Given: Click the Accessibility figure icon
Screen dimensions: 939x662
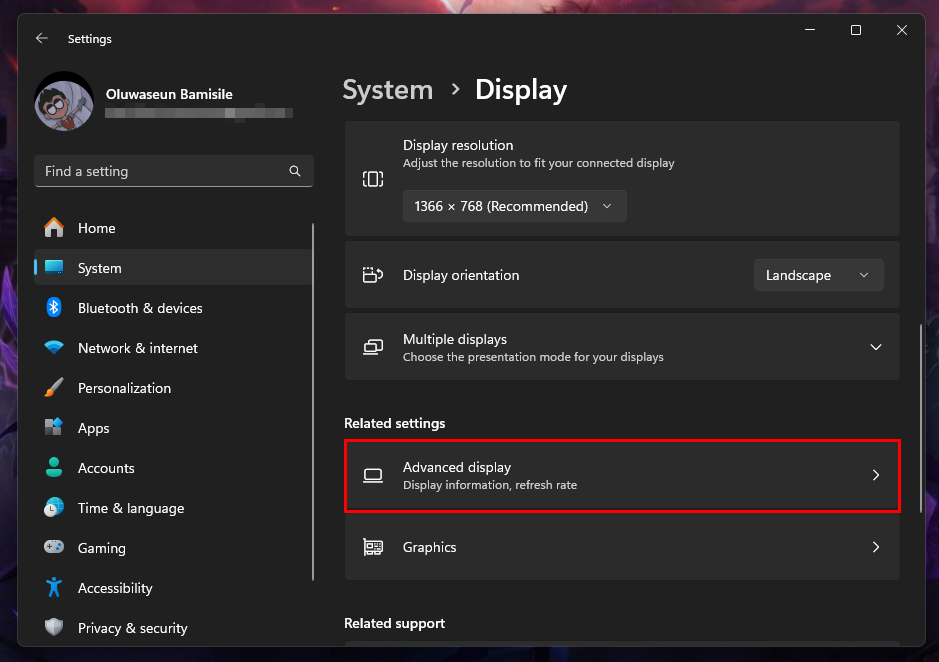Looking at the screenshot, I should [x=54, y=588].
